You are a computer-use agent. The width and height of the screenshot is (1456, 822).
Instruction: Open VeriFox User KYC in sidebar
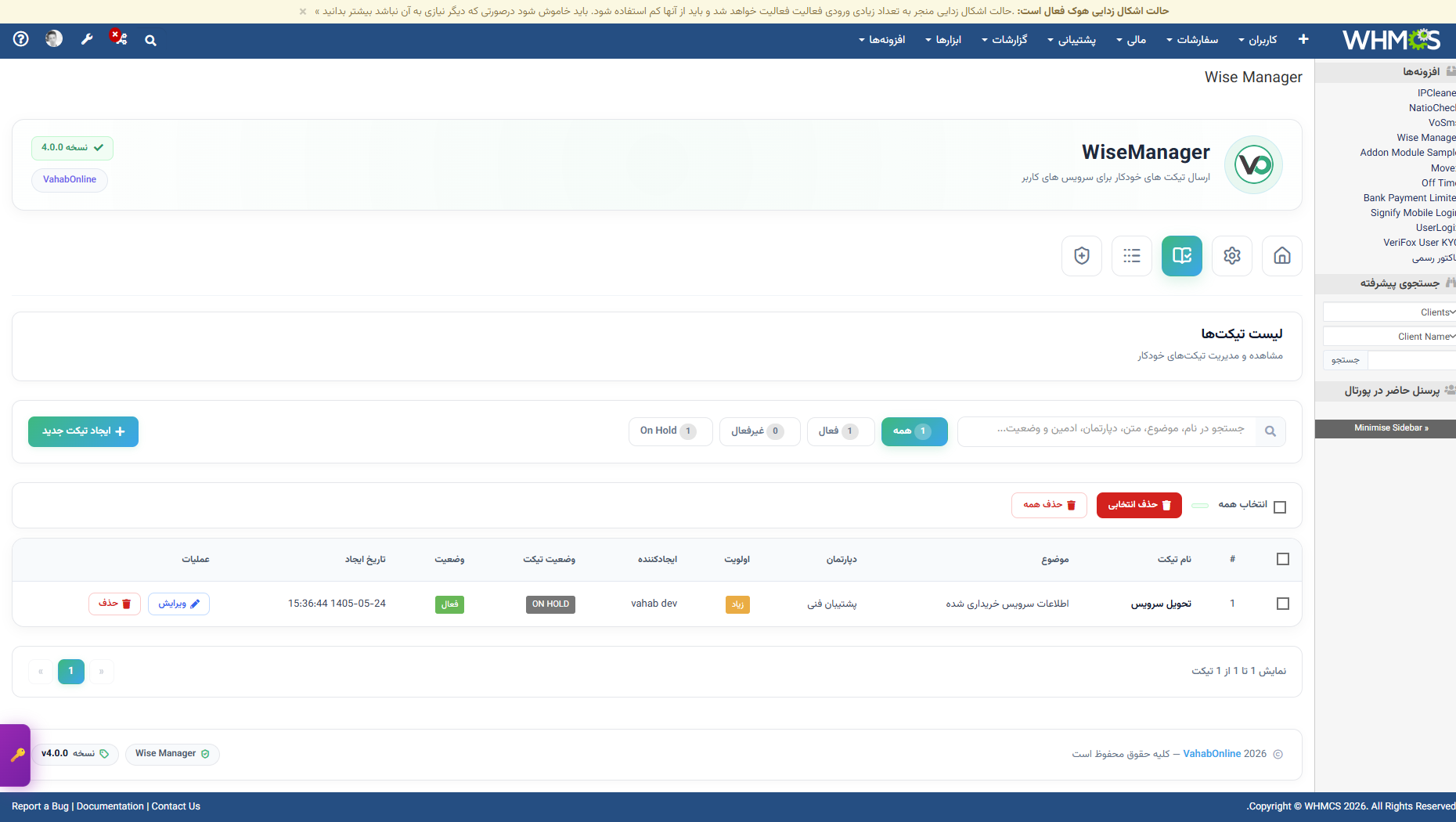click(x=1419, y=243)
